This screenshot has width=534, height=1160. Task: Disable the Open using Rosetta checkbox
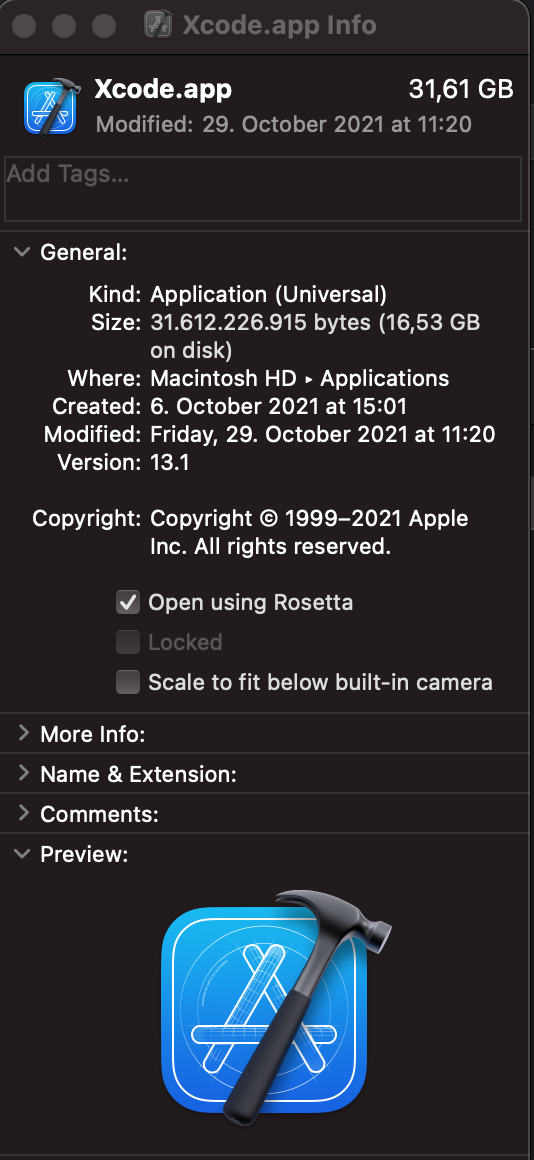(128, 603)
